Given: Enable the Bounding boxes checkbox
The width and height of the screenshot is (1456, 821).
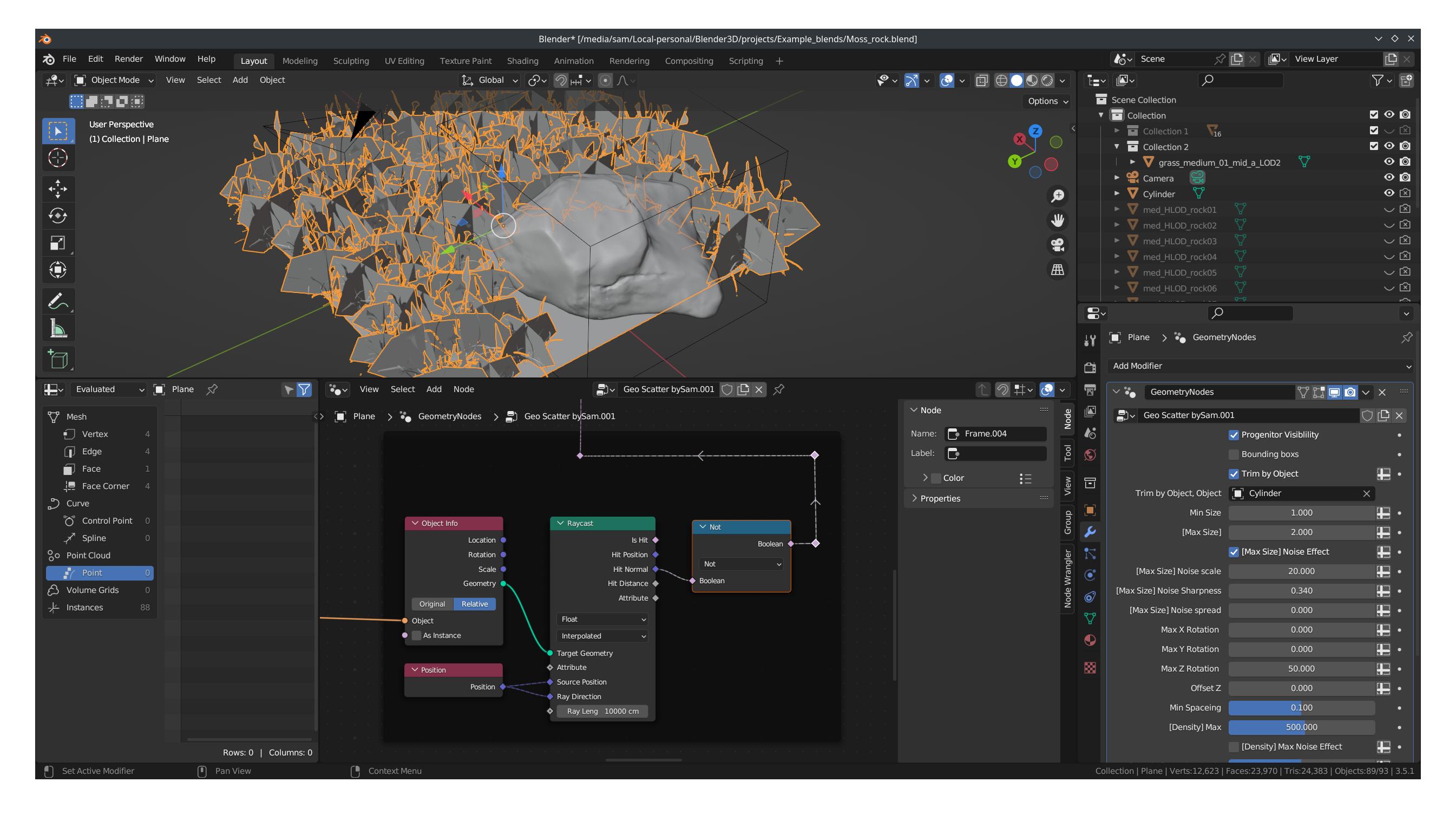Looking at the screenshot, I should pos(1234,454).
